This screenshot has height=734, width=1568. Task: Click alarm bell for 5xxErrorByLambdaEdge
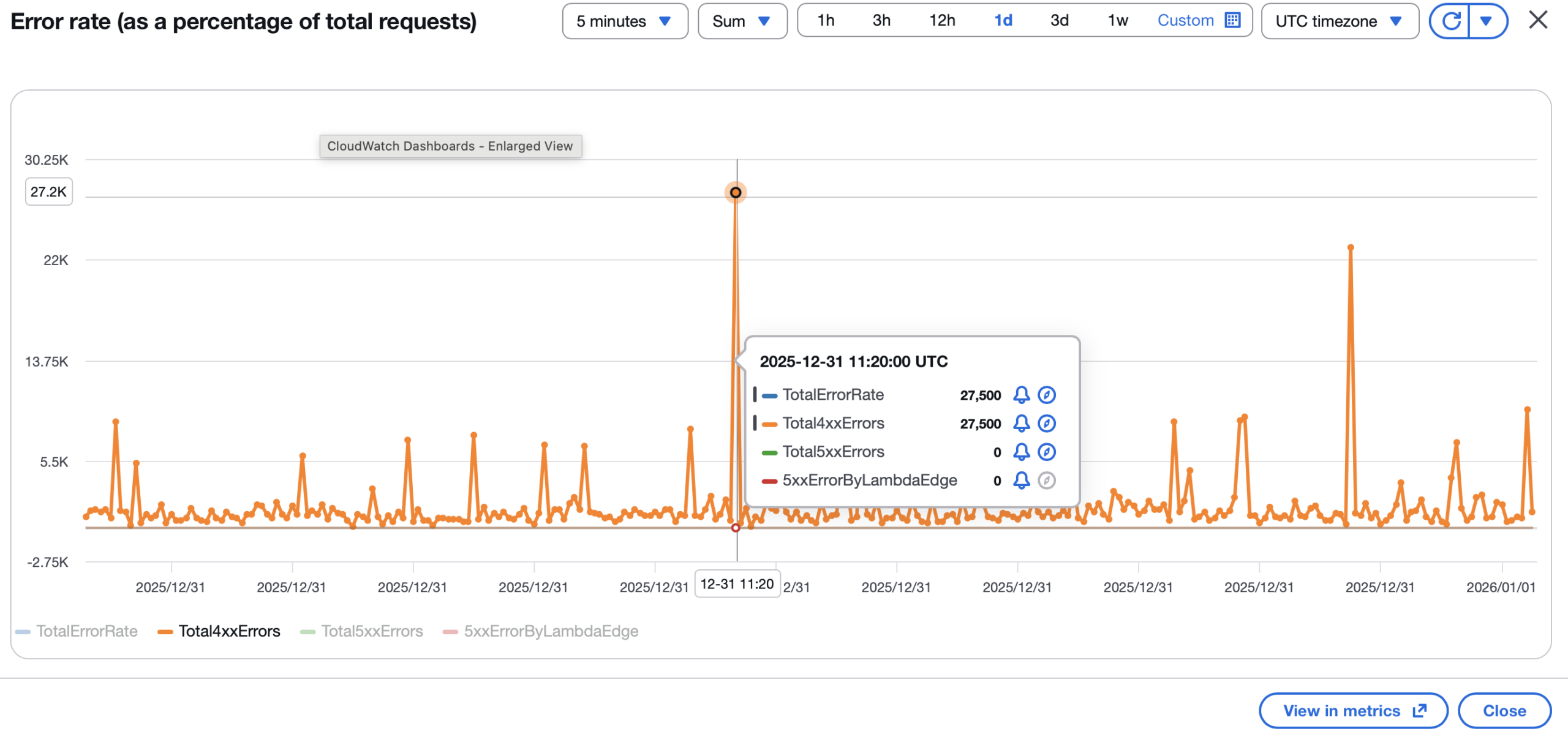pos(1021,480)
